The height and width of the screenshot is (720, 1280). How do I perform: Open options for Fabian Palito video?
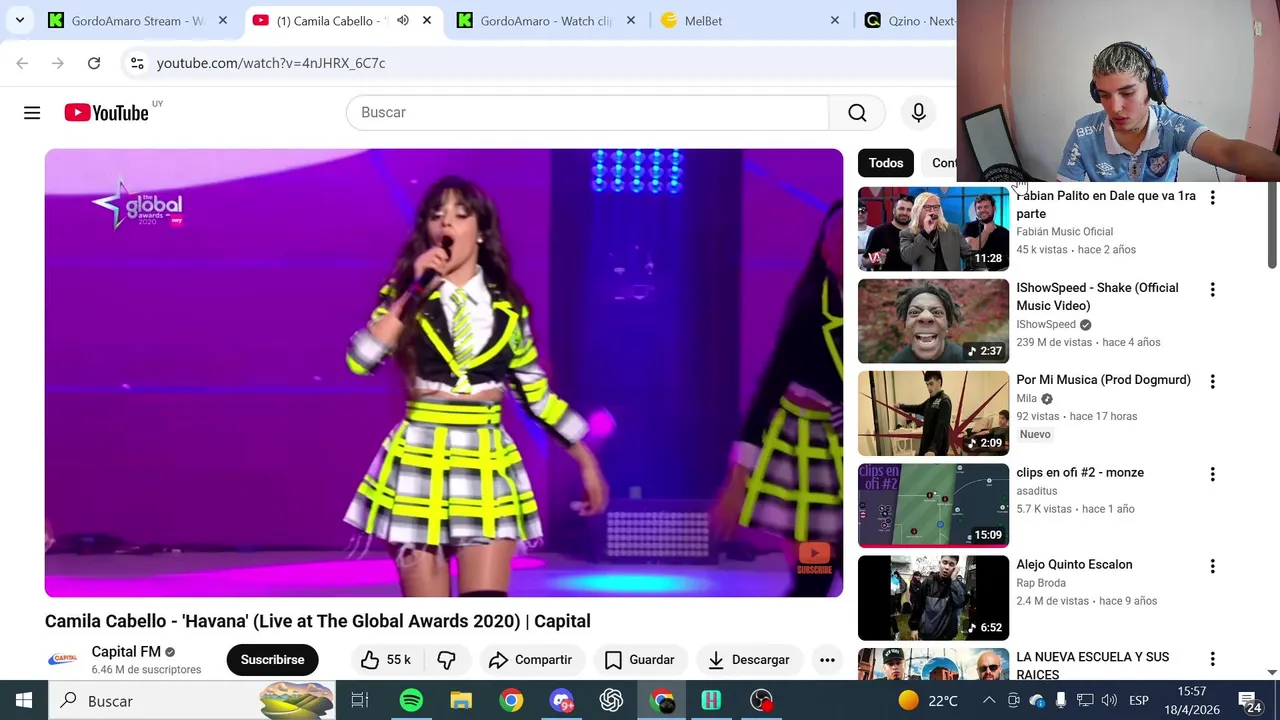tap(1212, 198)
